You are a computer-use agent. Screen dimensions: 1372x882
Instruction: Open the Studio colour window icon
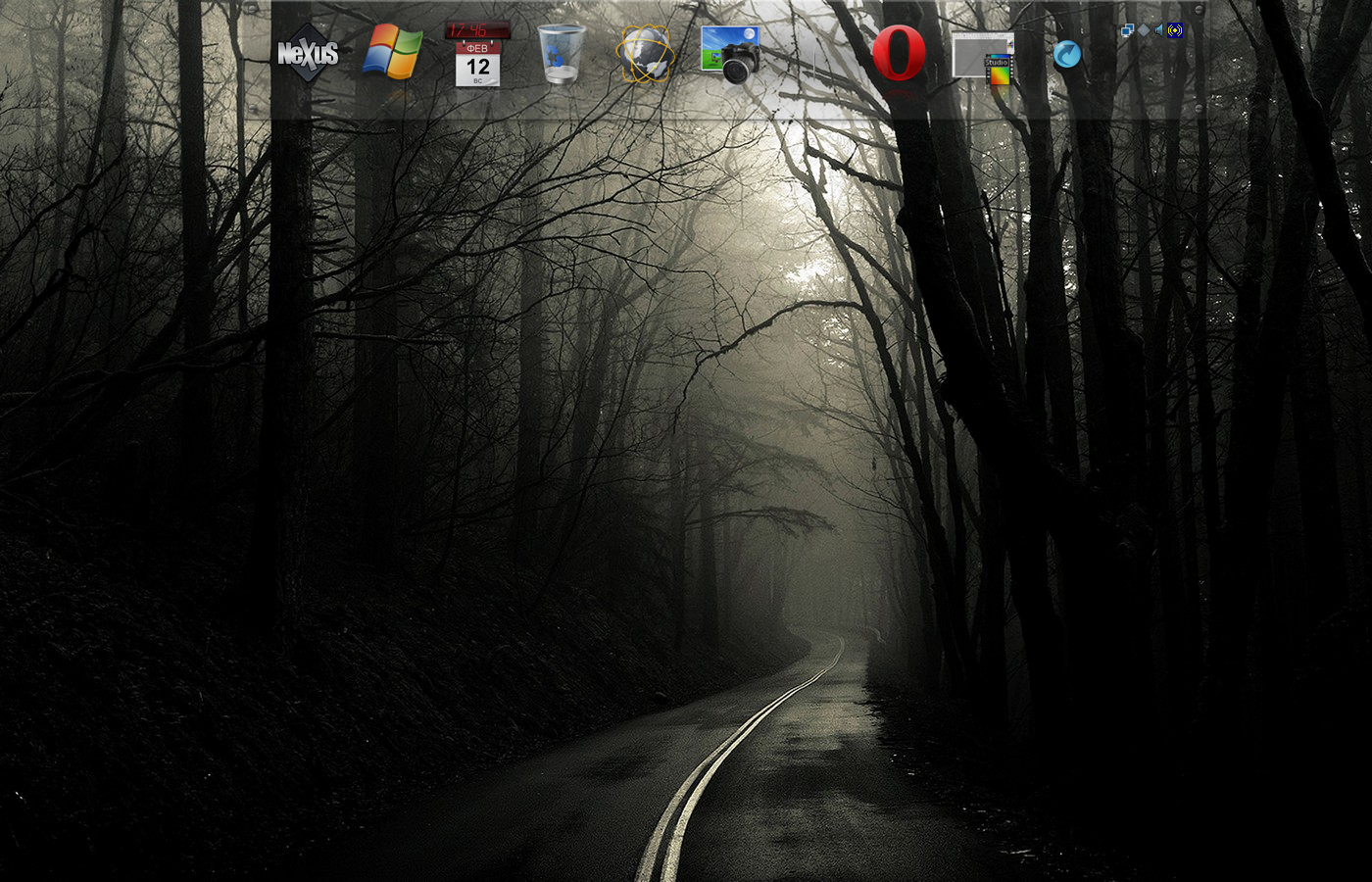coord(983,57)
